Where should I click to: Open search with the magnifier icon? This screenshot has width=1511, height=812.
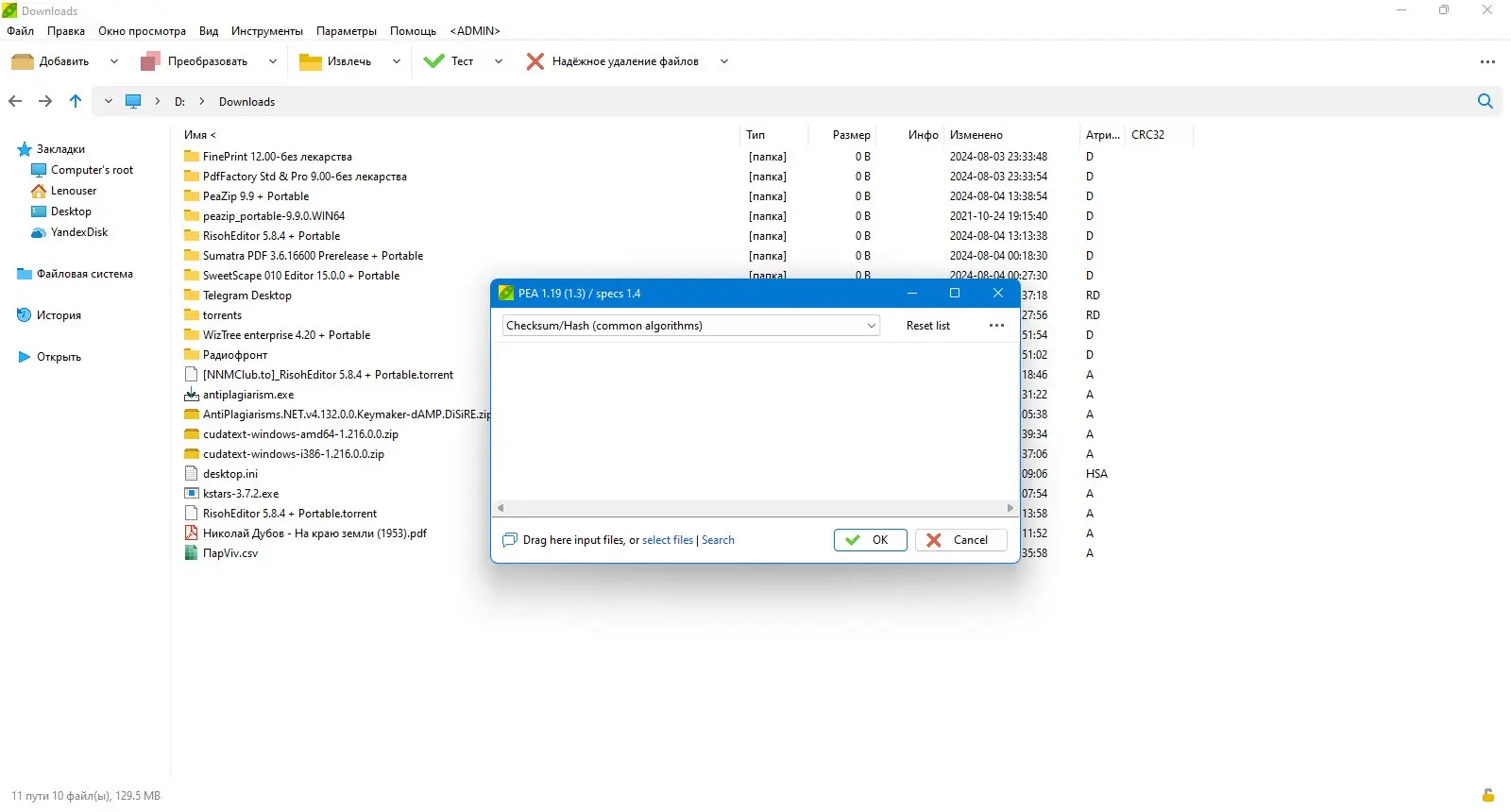(x=1485, y=101)
